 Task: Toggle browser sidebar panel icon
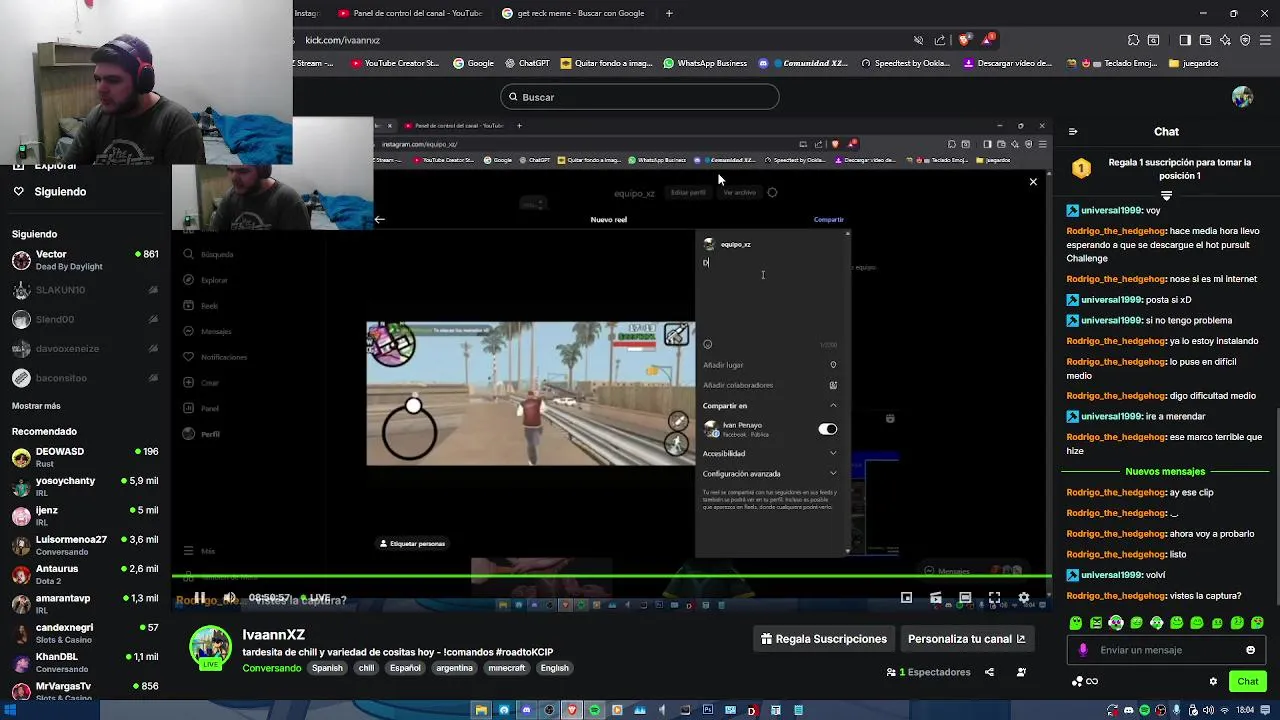1185,40
